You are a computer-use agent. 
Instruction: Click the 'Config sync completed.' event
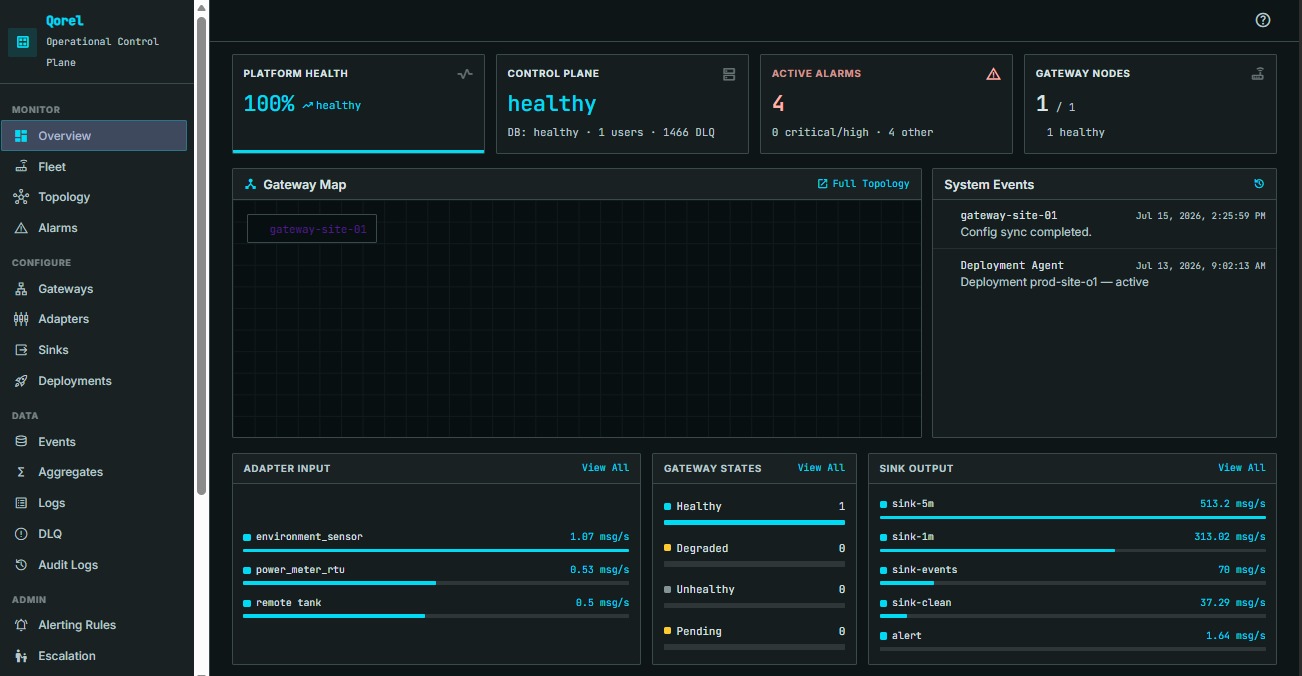coord(1026,232)
